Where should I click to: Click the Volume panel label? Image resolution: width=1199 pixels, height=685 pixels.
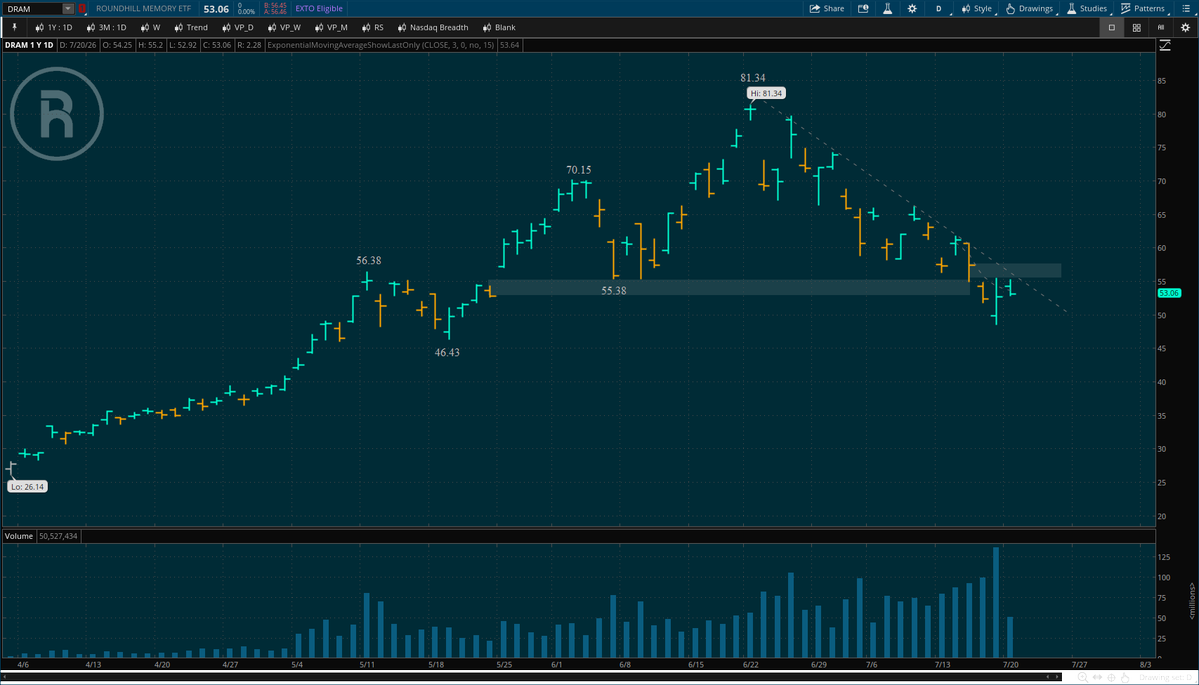(19, 536)
